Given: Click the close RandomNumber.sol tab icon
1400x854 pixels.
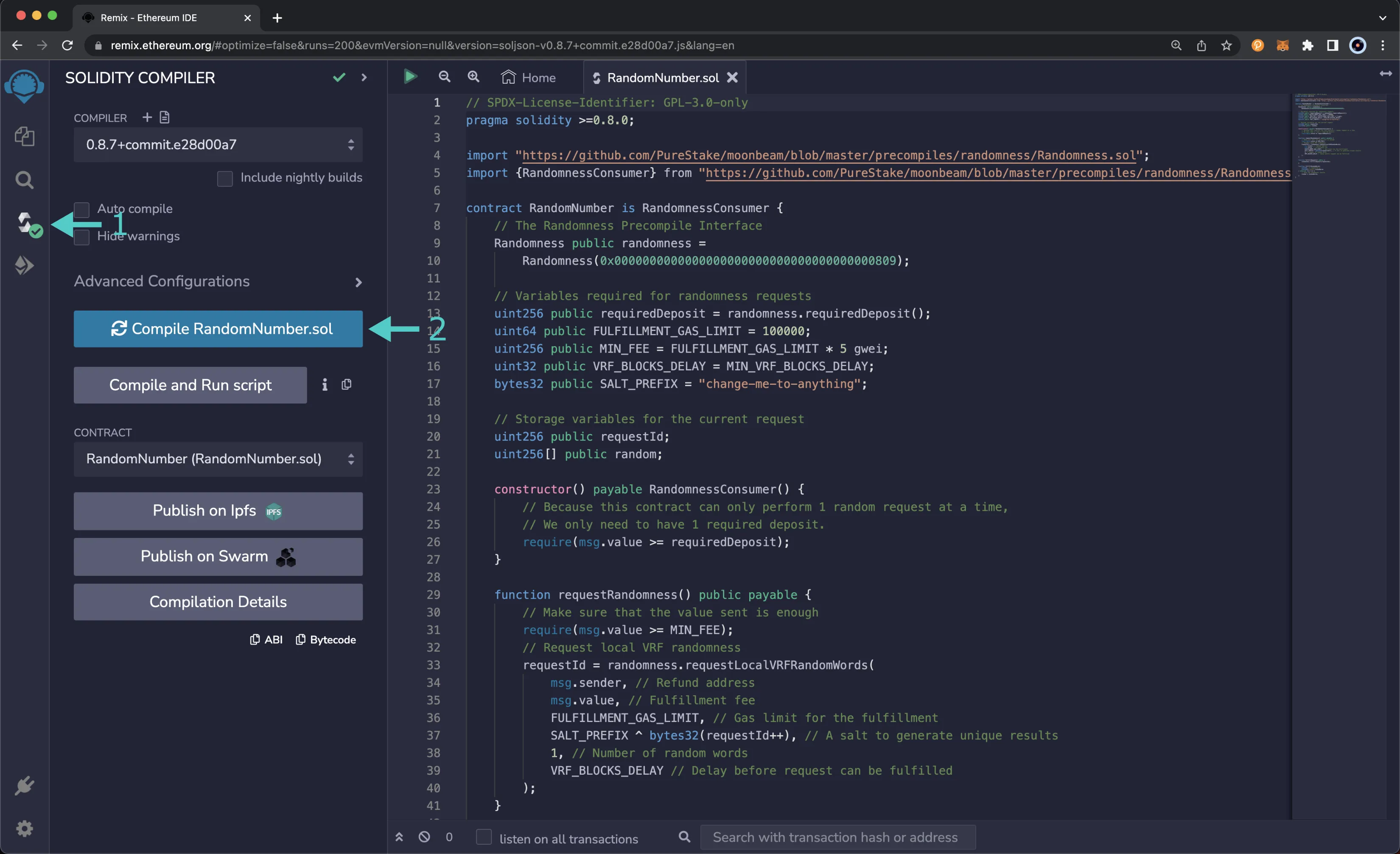Looking at the screenshot, I should (734, 77).
